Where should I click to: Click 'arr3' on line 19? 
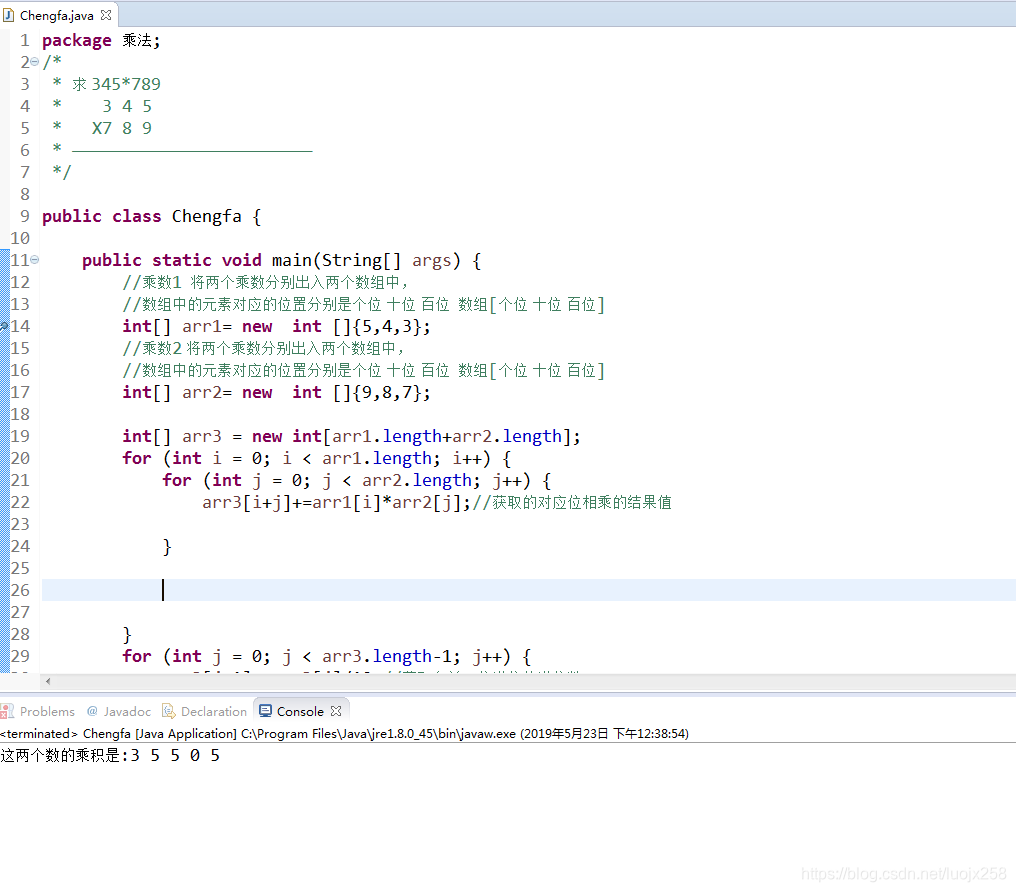tap(202, 437)
